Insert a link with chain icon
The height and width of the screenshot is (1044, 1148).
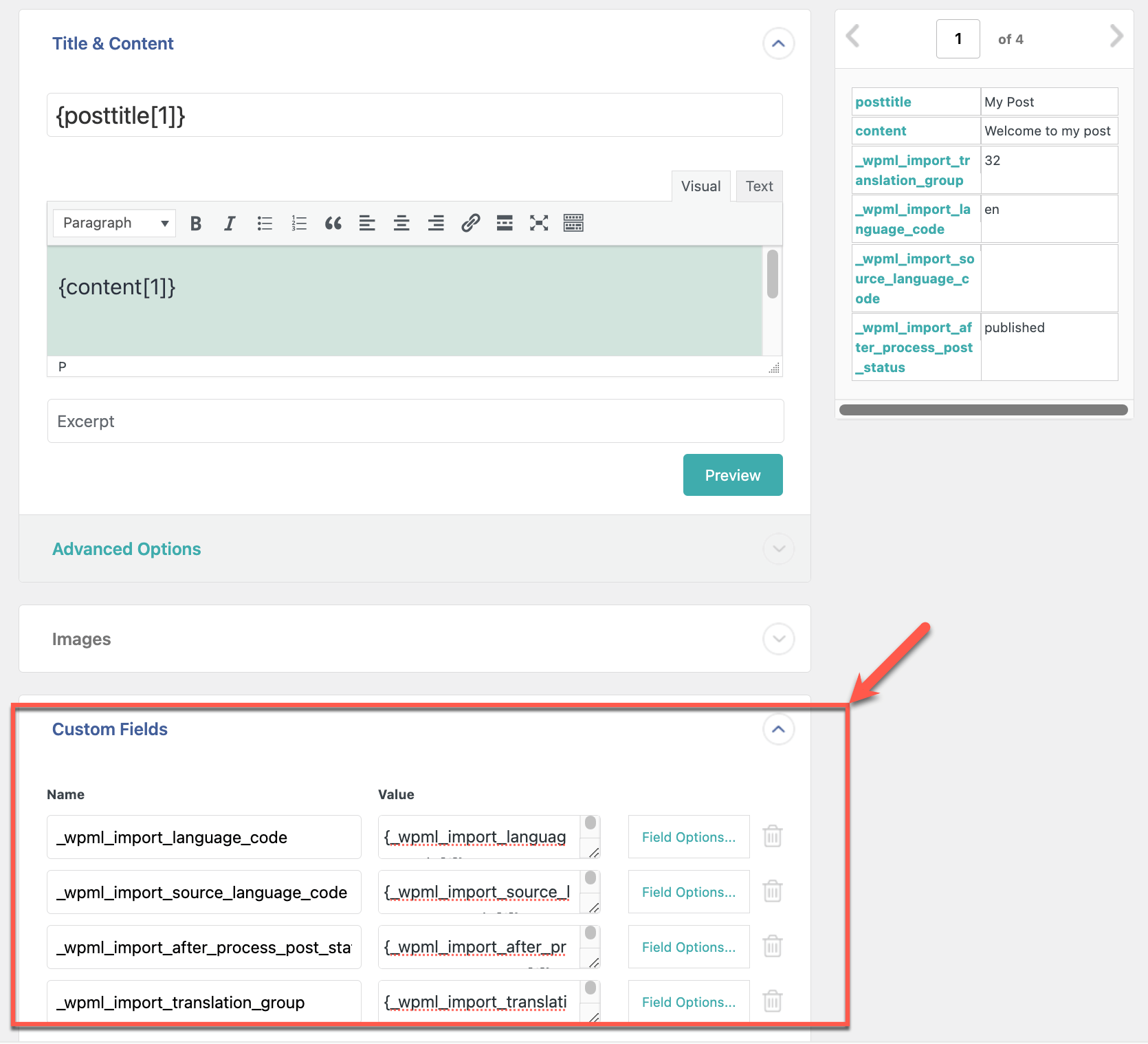click(470, 223)
